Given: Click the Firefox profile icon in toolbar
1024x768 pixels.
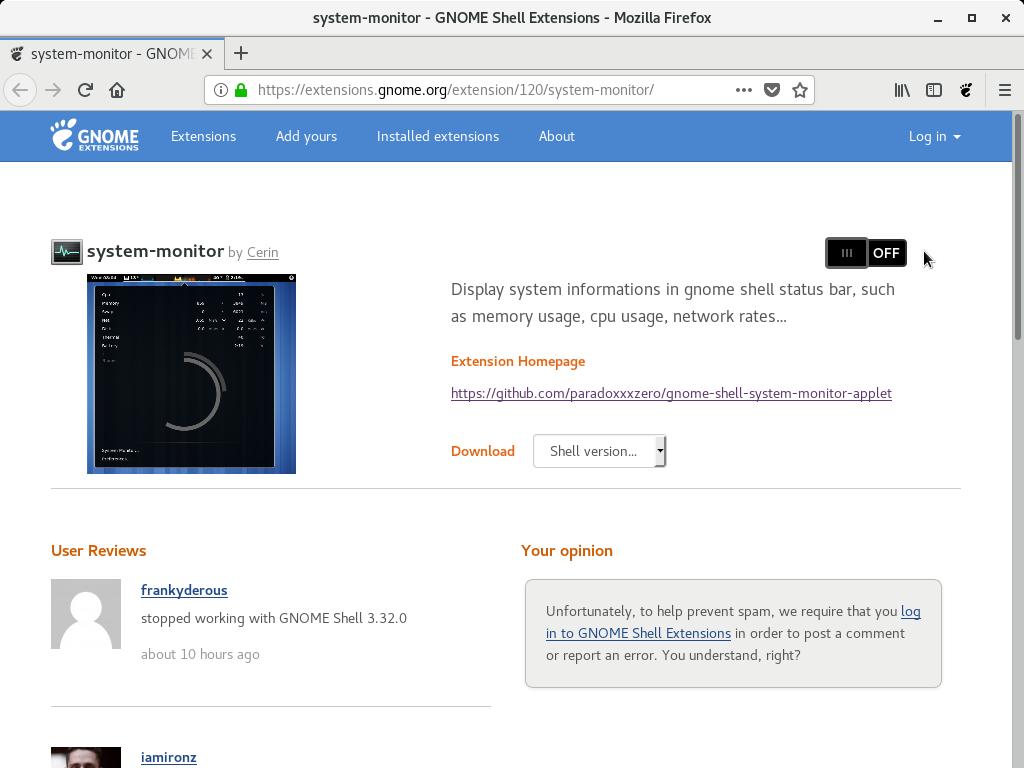Looking at the screenshot, I should (x=966, y=89).
